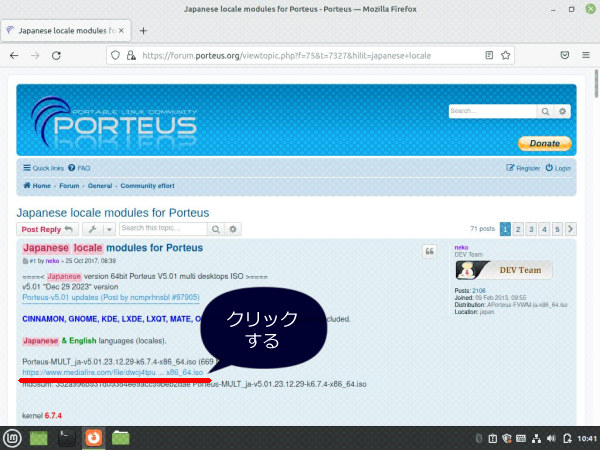
Task: Go to page 2 of the topic
Action: click(x=518, y=229)
